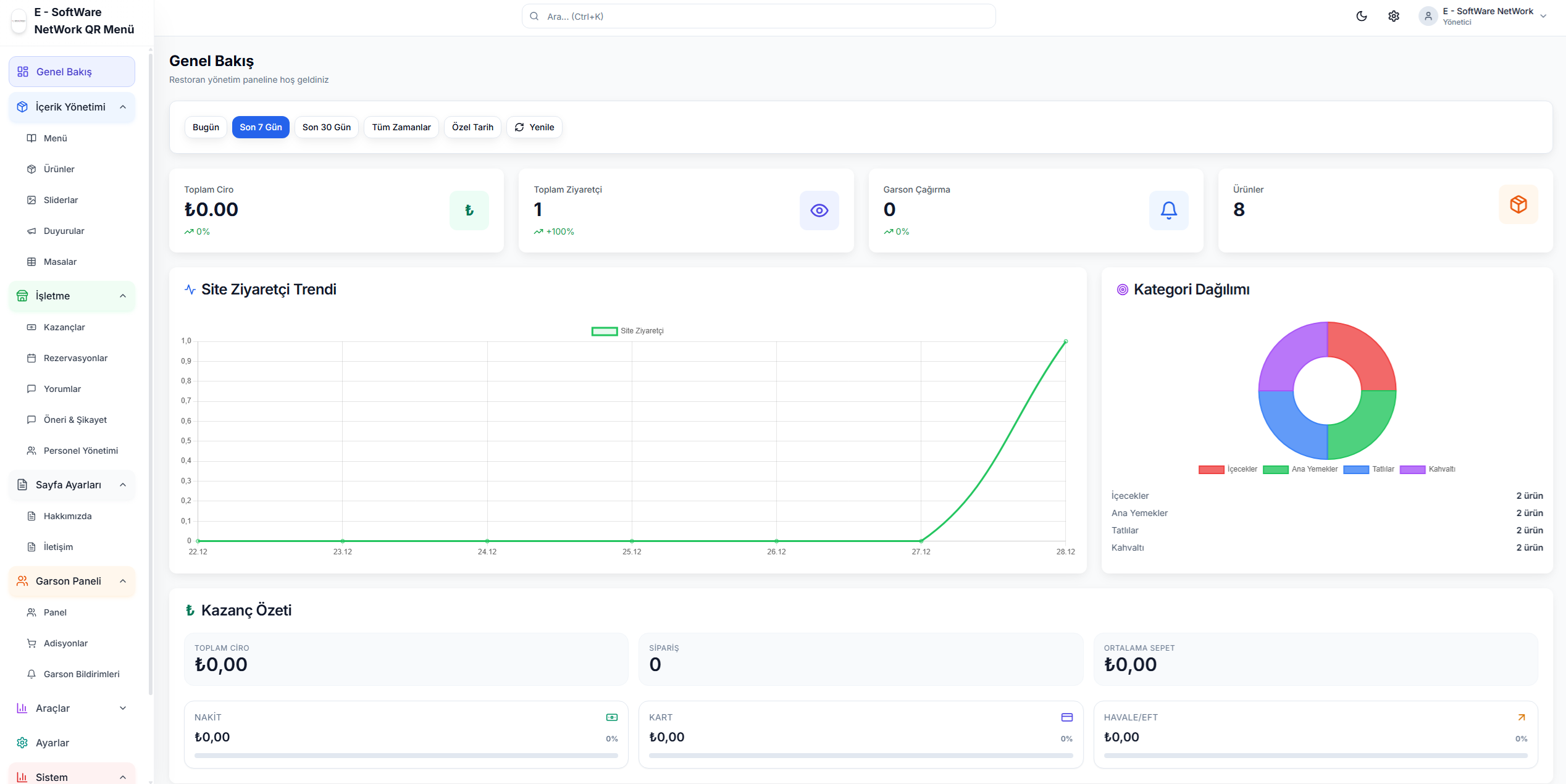Toggle dark mode moon icon
Viewport: 1566px width, 784px height.
click(1361, 16)
